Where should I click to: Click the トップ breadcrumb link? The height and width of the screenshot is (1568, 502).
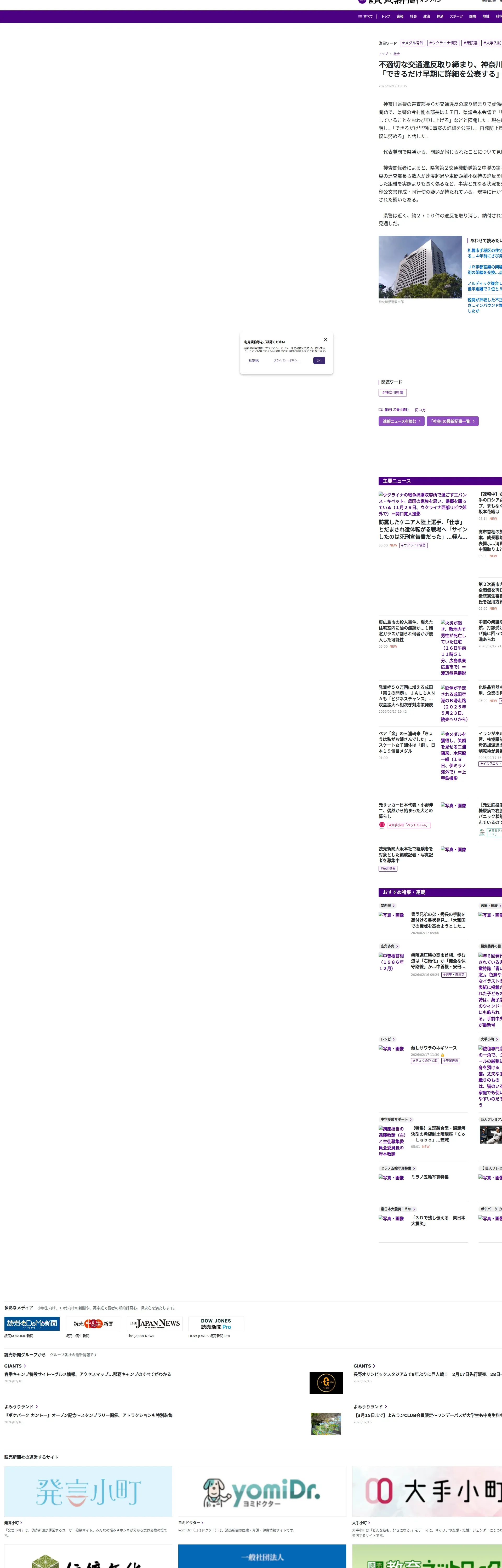coord(383,54)
